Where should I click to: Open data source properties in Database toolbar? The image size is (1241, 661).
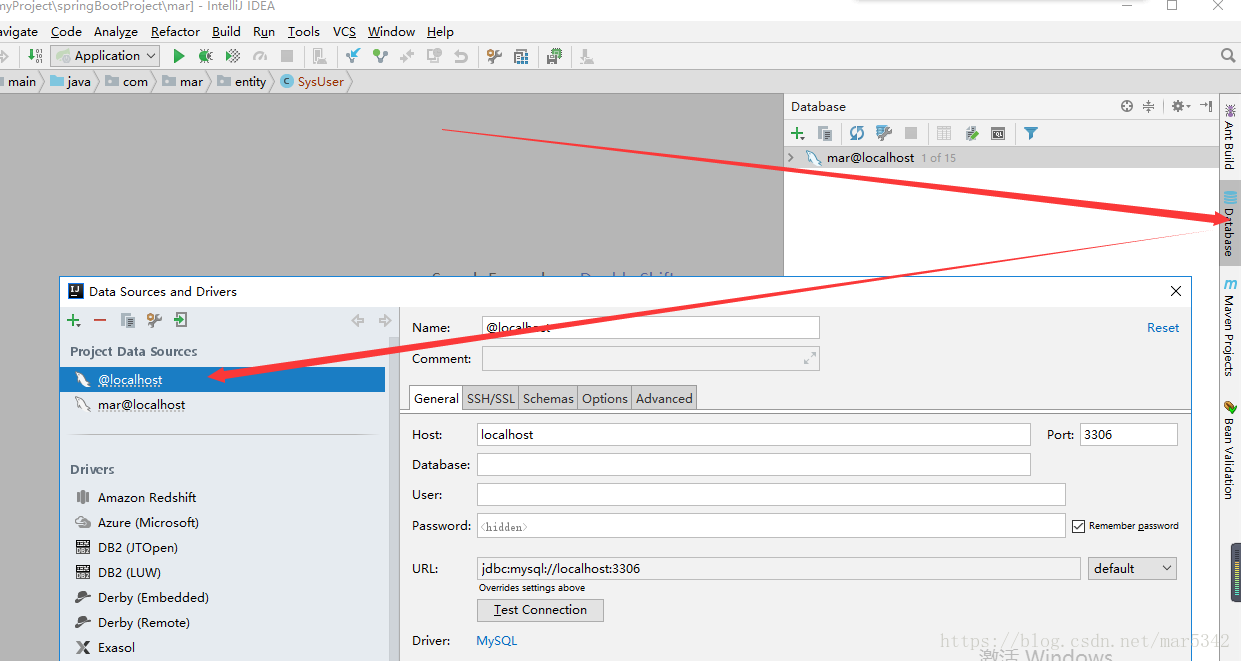pos(884,133)
